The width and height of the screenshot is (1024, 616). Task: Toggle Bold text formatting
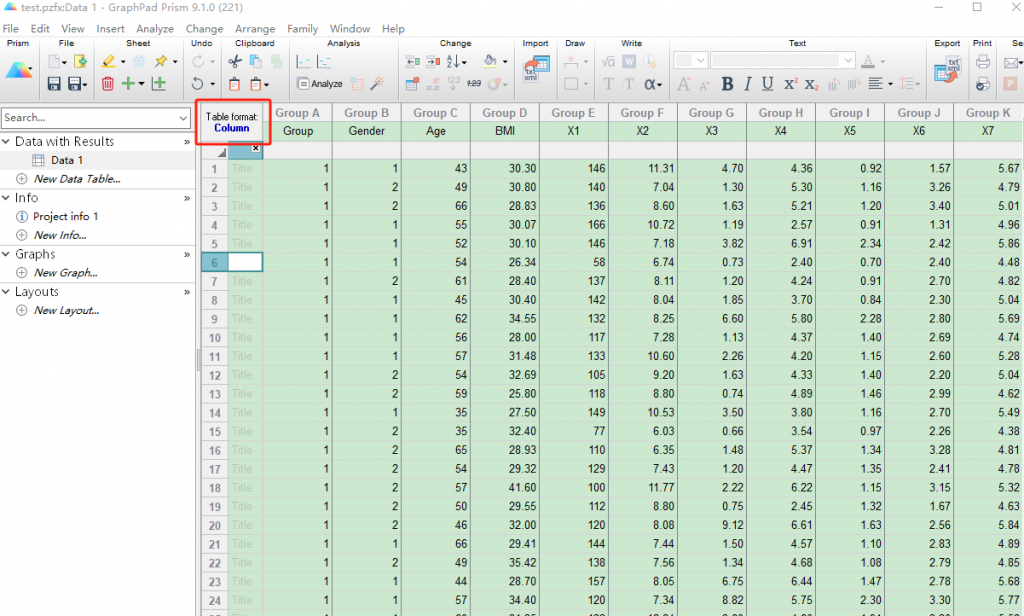click(727, 84)
